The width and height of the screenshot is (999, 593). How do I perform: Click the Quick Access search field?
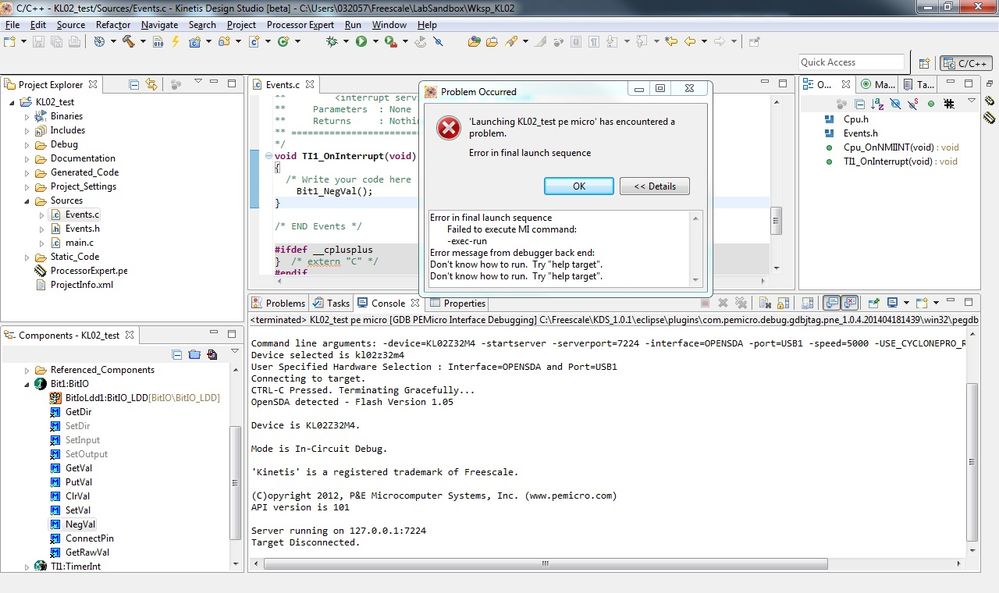tap(851, 62)
